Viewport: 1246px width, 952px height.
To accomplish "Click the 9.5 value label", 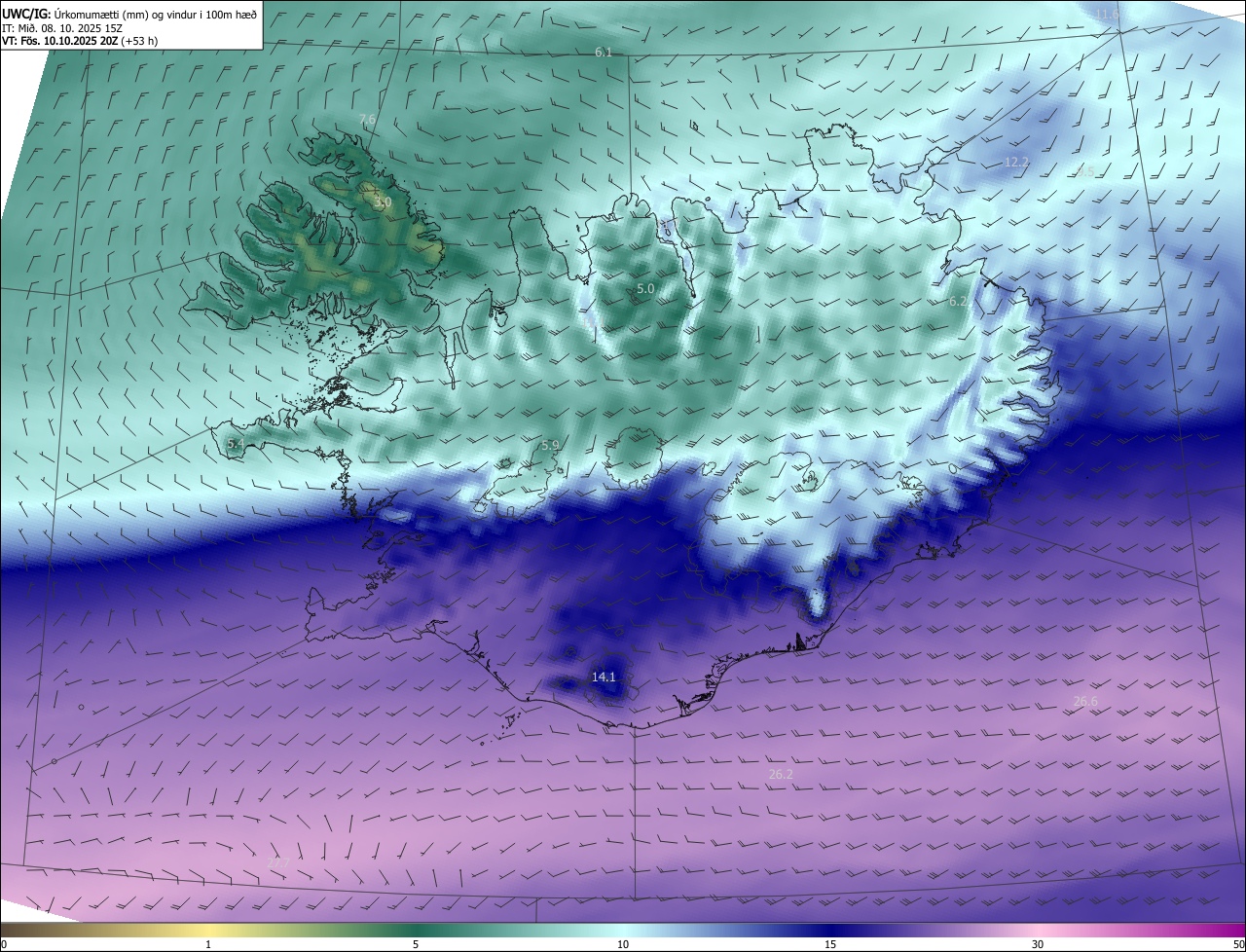I will click(1085, 172).
